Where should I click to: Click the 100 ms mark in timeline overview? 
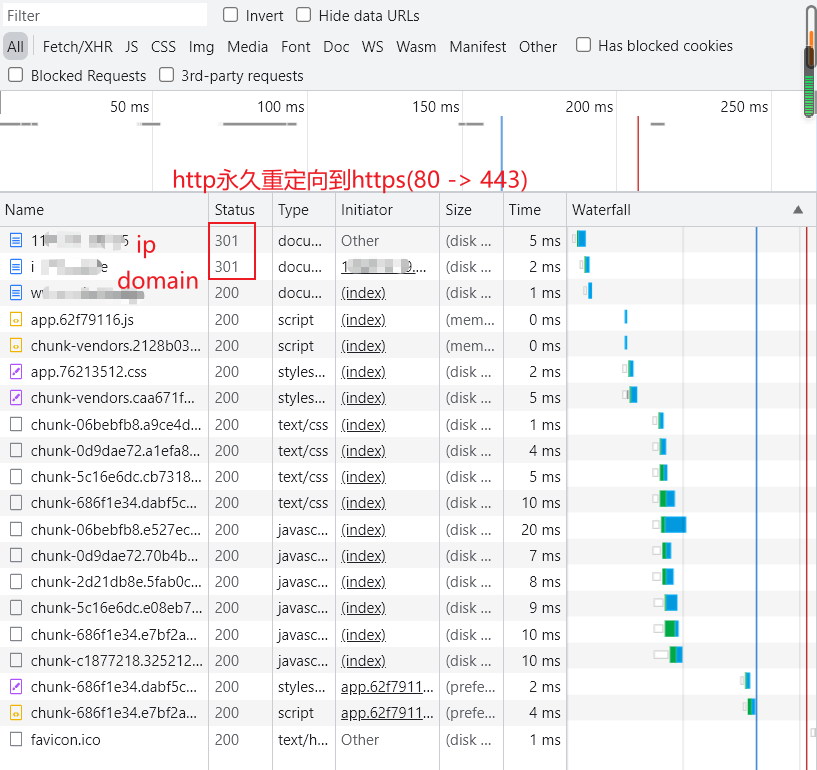point(280,107)
